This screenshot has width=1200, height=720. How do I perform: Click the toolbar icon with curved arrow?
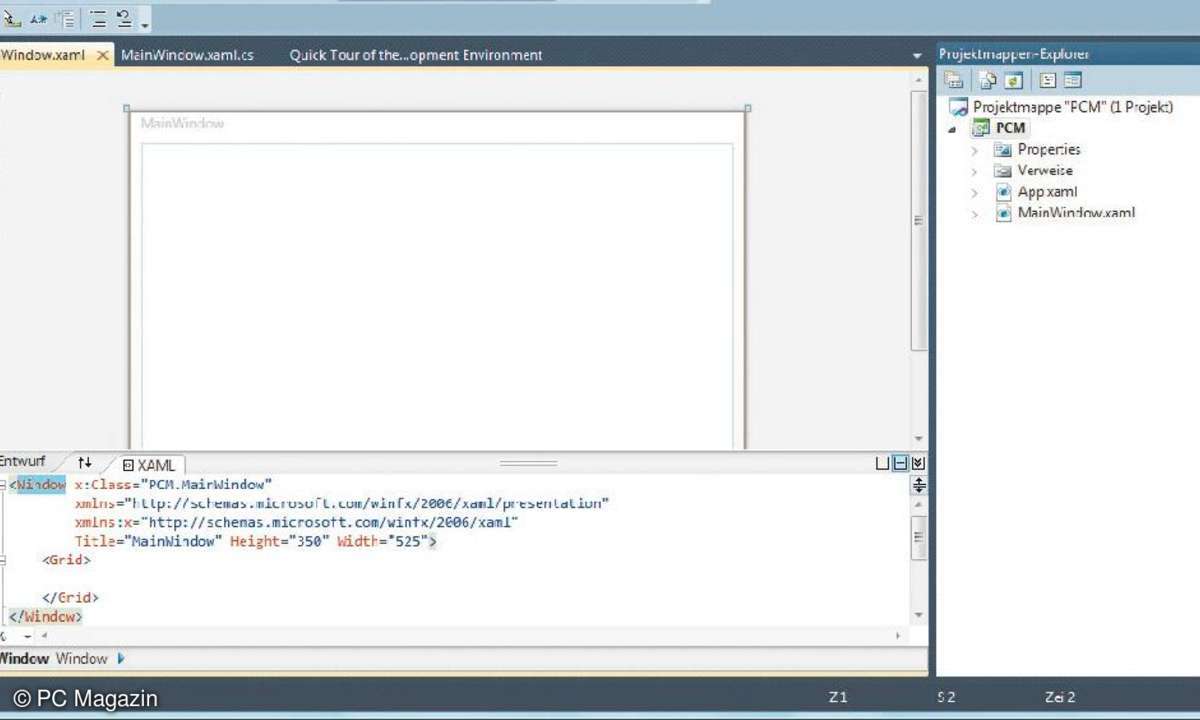(x=124, y=18)
